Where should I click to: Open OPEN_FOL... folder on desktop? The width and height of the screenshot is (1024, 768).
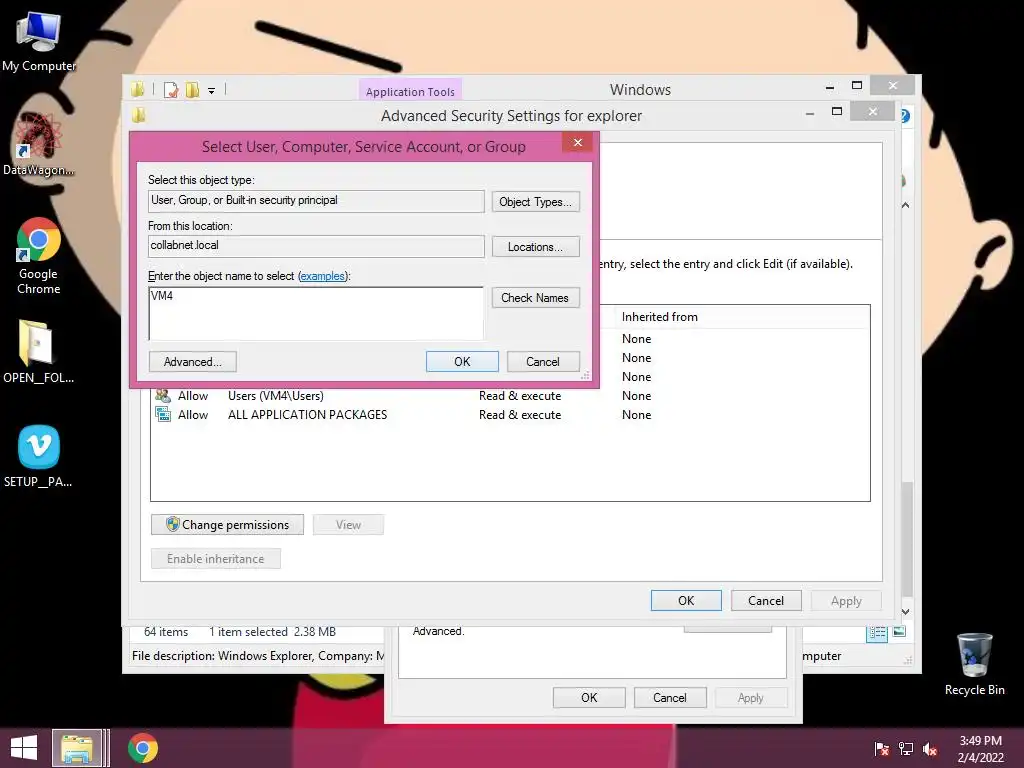(x=38, y=351)
